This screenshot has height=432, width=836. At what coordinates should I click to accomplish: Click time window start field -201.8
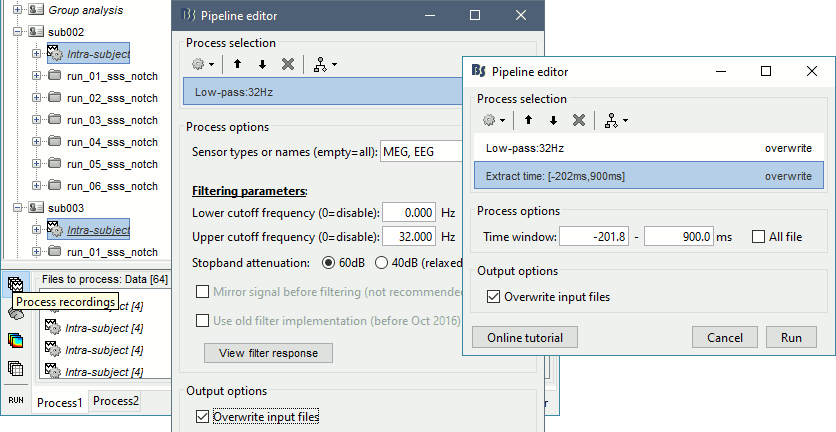click(x=593, y=236)
